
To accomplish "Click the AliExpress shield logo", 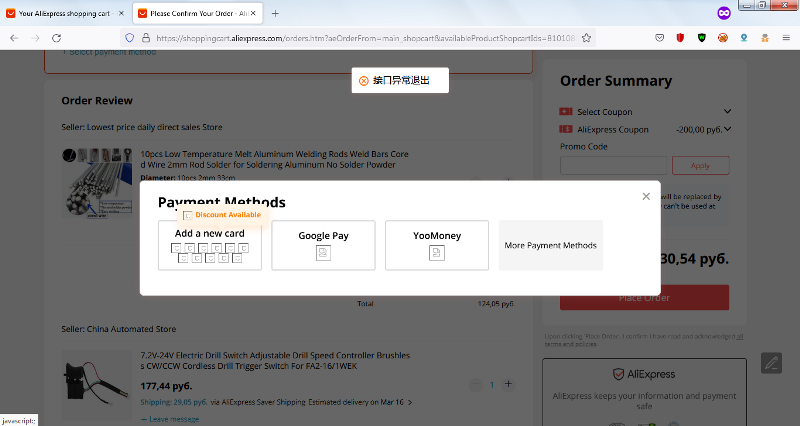I will pyautogui.click(x=618, y=374).
